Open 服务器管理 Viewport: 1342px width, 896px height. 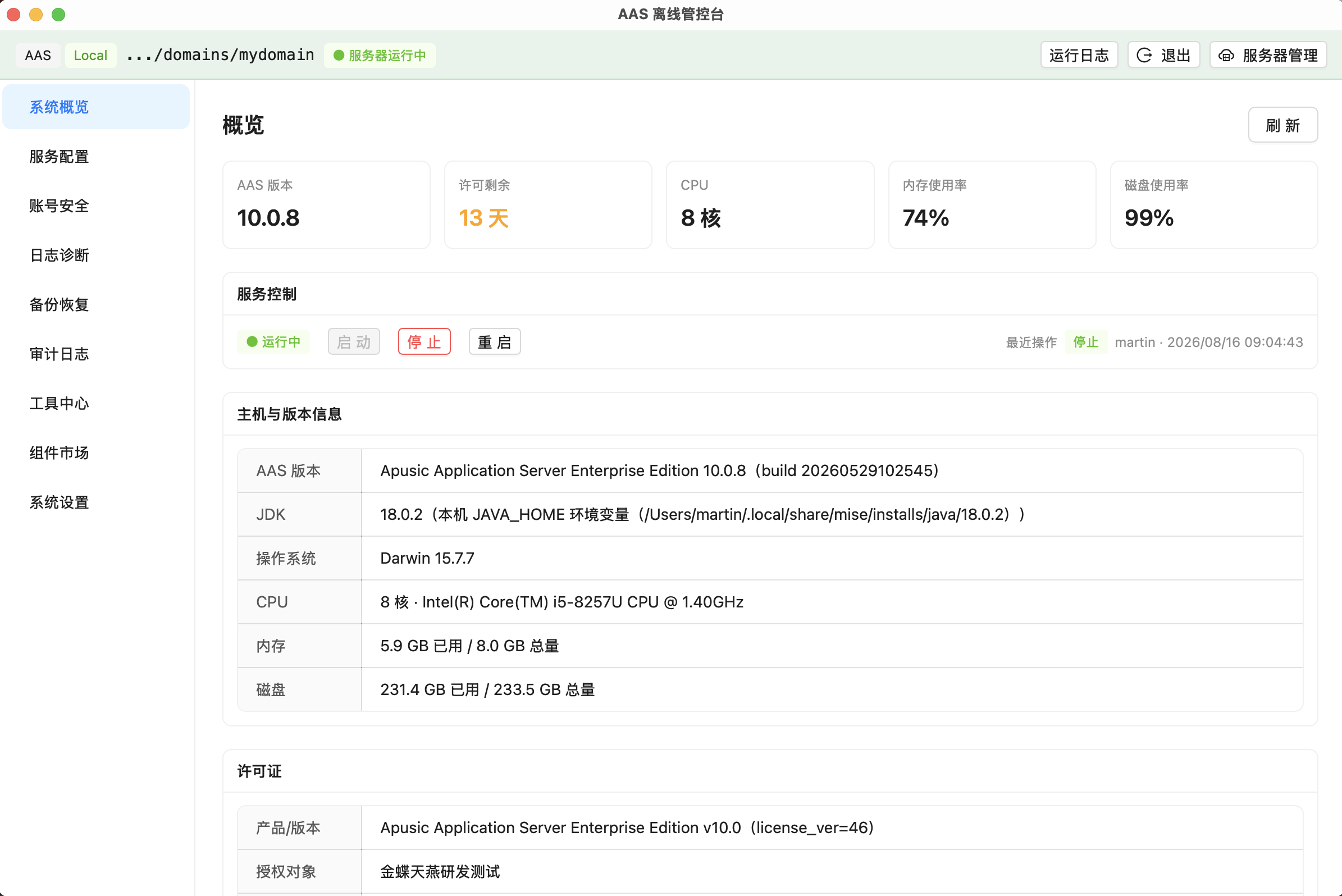pos(1268,56)
